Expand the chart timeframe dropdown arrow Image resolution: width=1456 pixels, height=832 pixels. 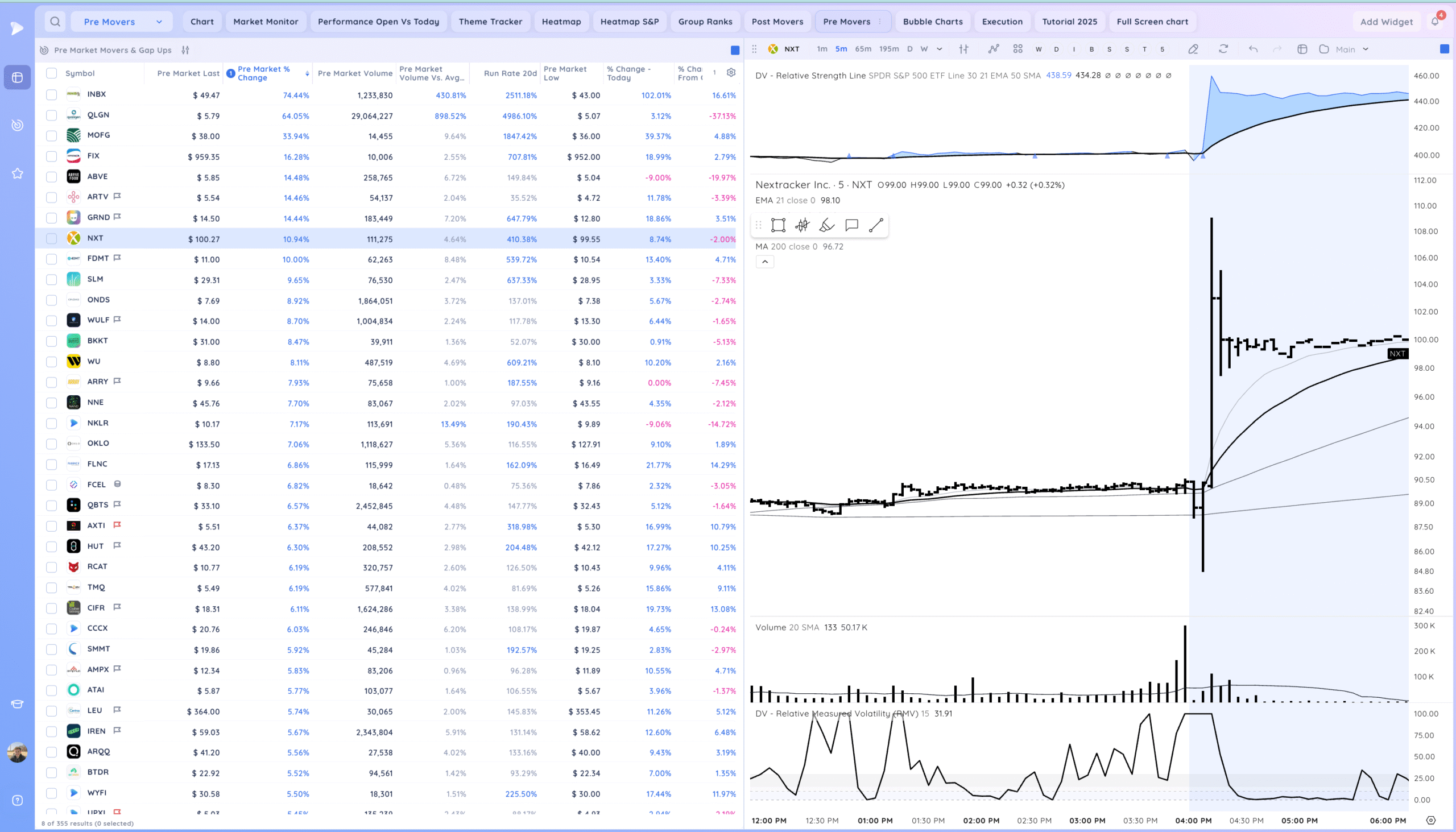tap(940, 49)
